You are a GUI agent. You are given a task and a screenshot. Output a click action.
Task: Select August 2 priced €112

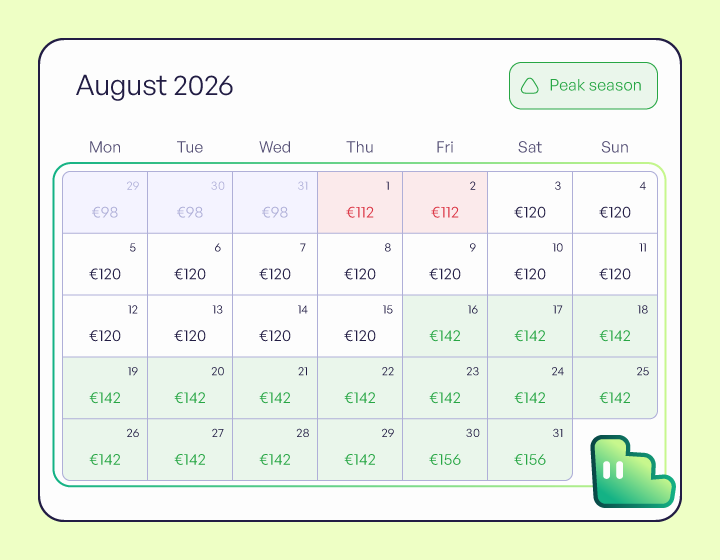(x=445, y=202)
